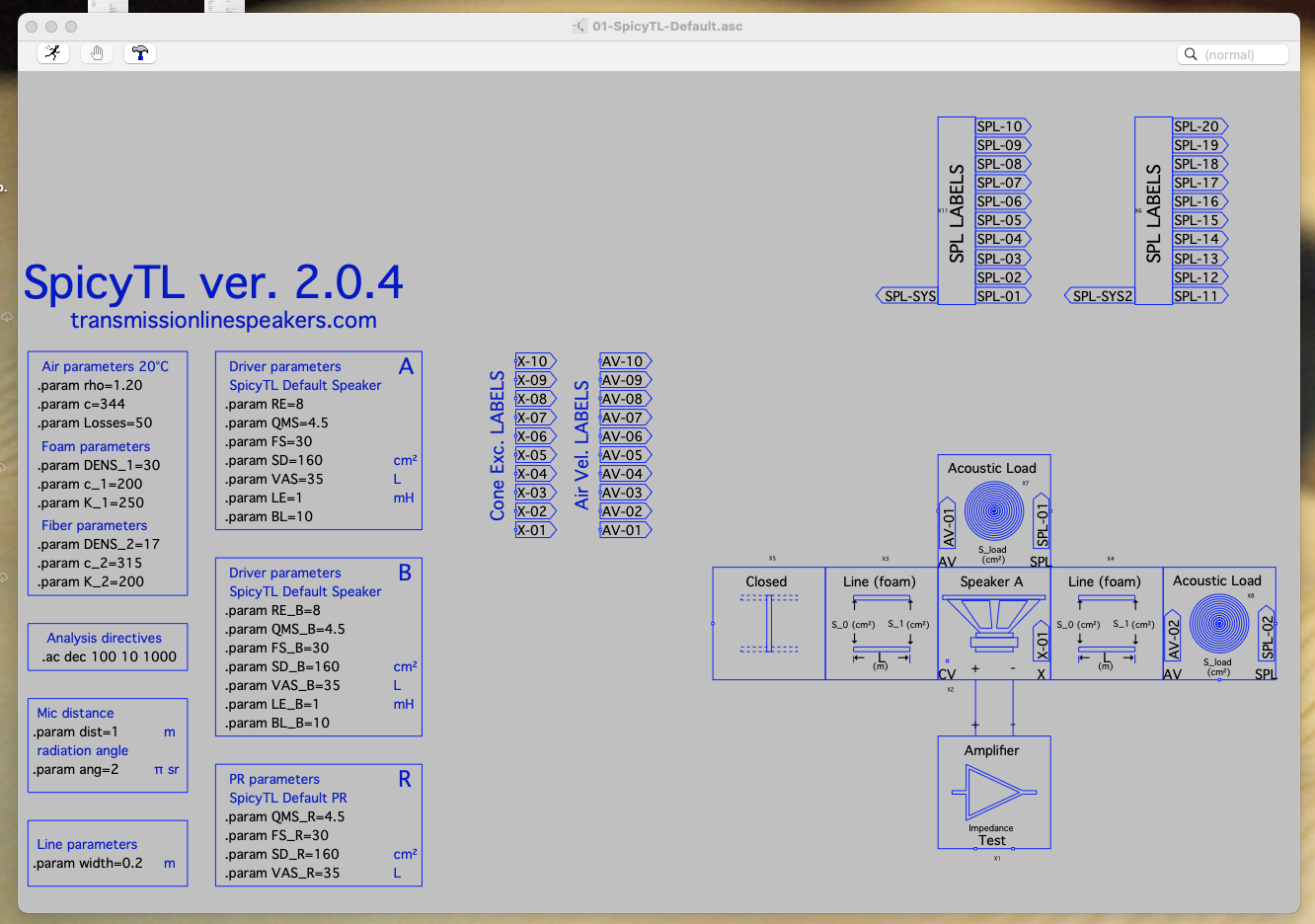Select the Speaker A driver symbol
The image size is (1315, 924).
(x=993, y=622)
